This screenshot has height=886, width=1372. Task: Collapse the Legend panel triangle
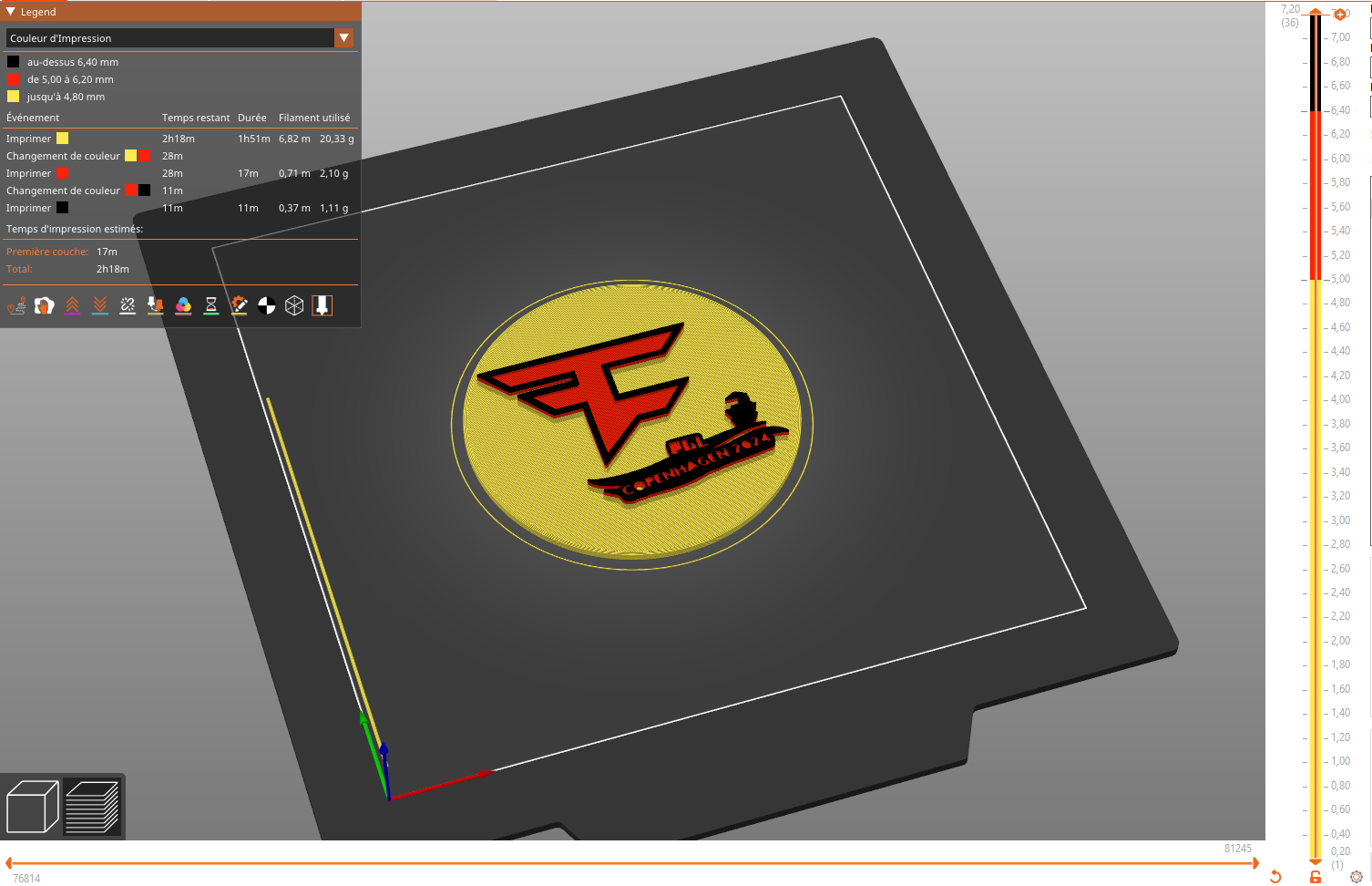coord(11,12)
